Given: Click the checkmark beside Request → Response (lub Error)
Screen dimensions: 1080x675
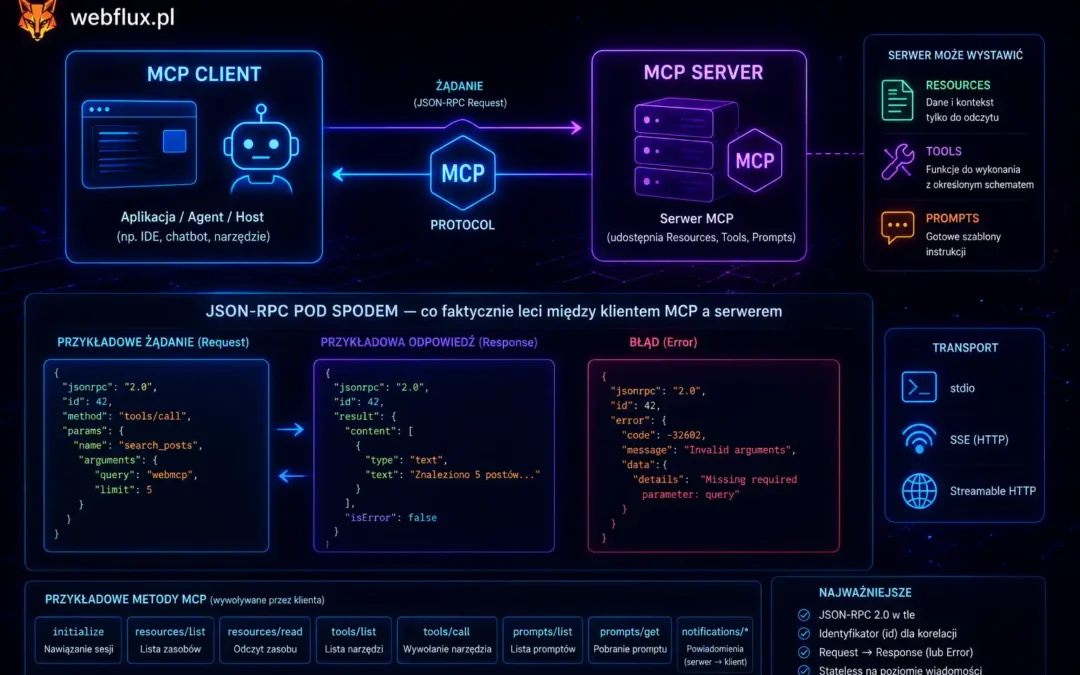Looking at the screenshot, I should [803, 652].
